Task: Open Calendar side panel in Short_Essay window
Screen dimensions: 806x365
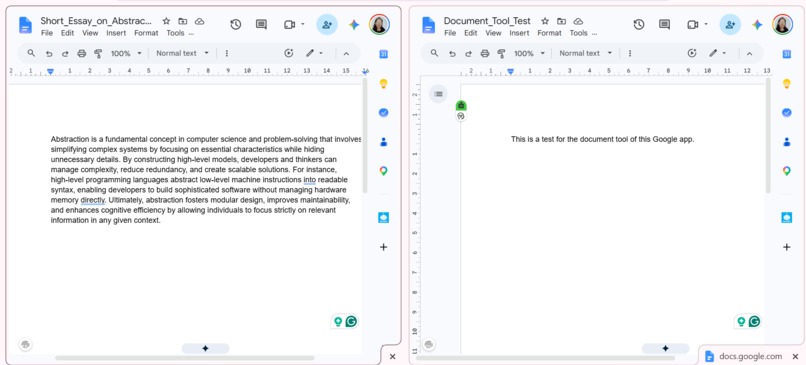Action: coord(383,54)
